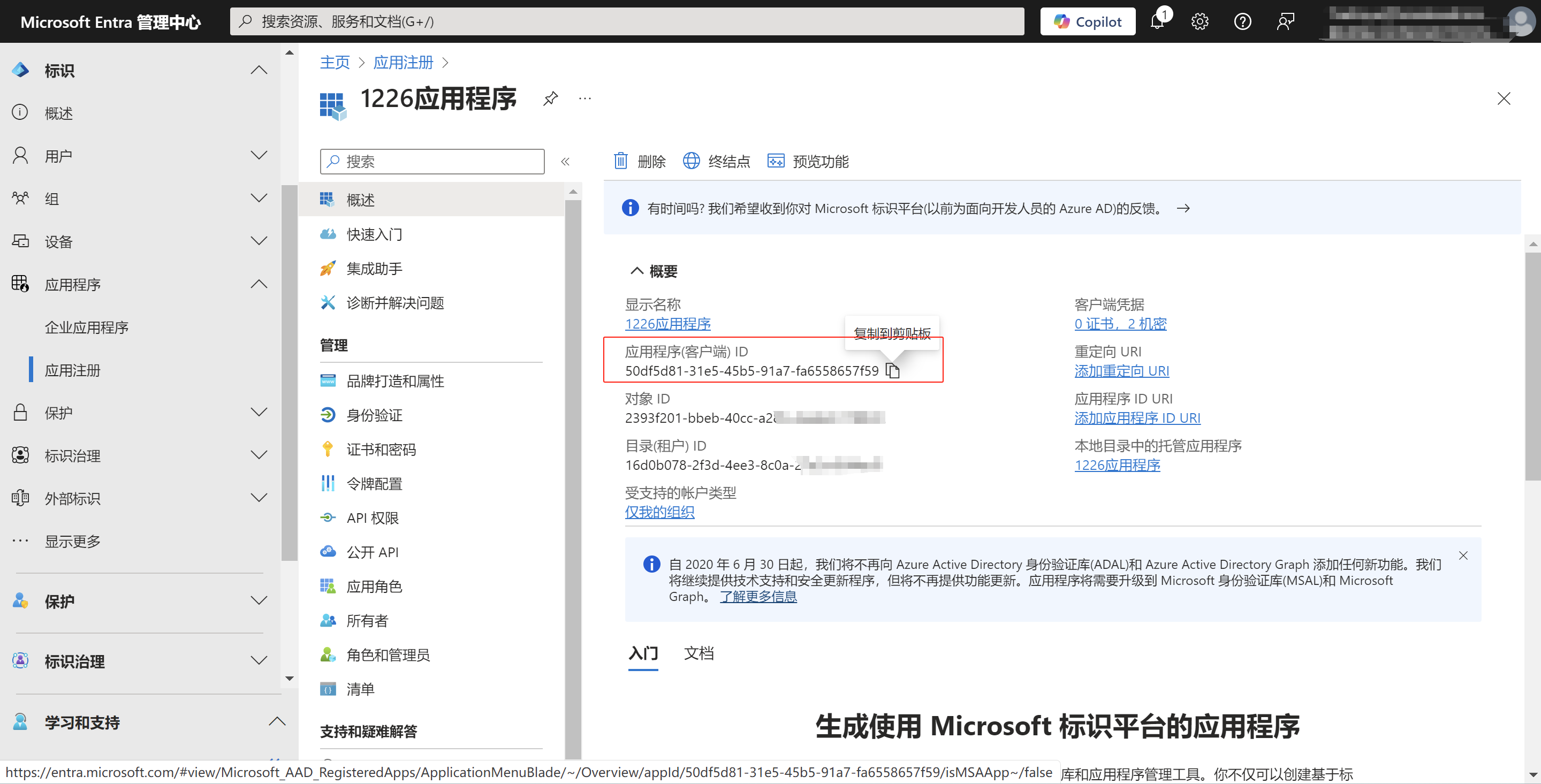The height and width of the screenshot is (784, 1541).
Task: Click the 删除 trash toolbar button
Action: tap(639, 161)
